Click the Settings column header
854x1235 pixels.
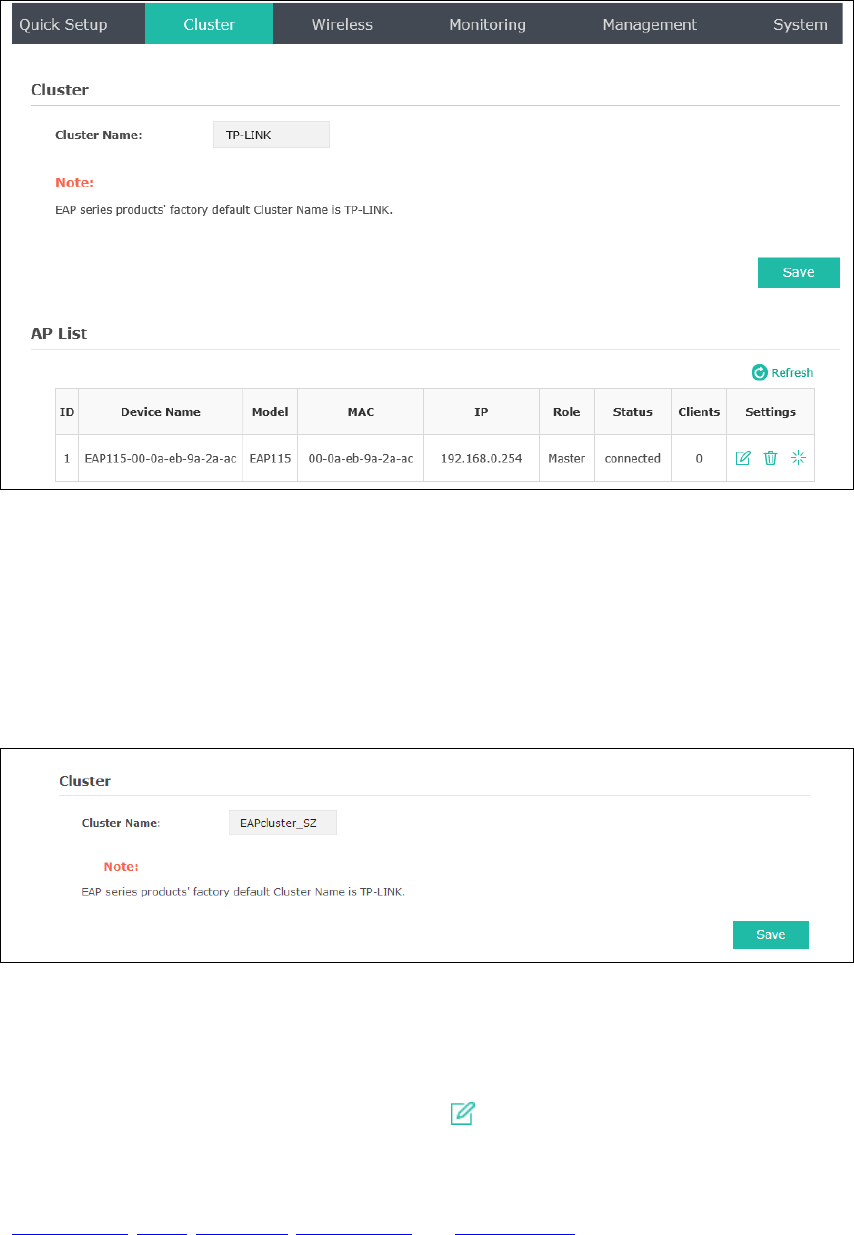coord(770,412)
